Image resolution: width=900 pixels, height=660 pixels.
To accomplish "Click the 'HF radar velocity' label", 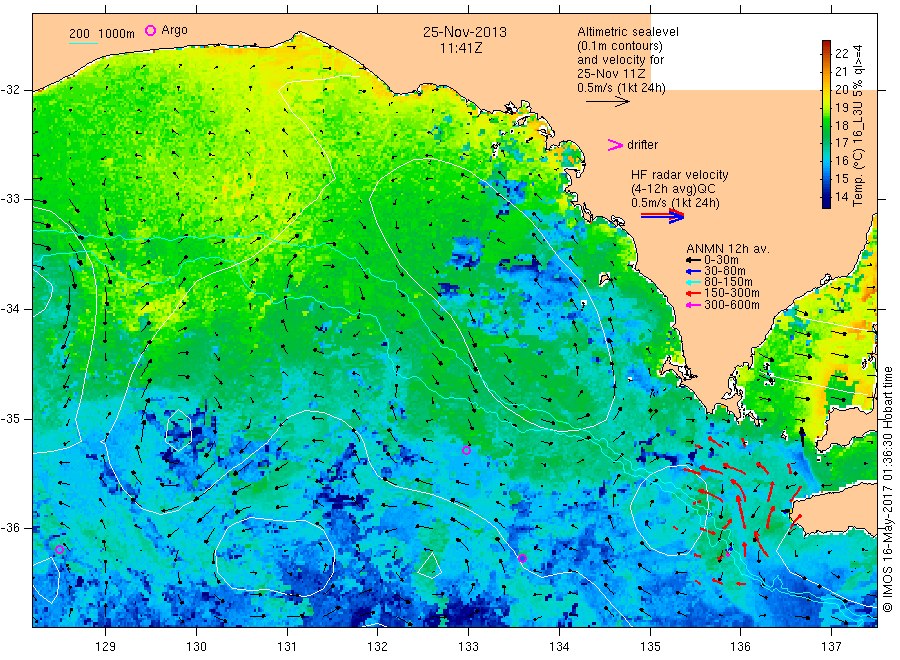I will coord(680,175).
